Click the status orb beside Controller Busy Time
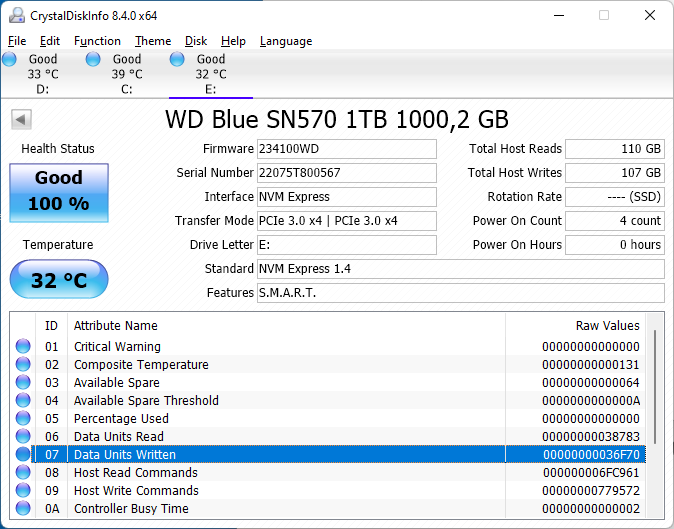 click(x=23, y=509)
